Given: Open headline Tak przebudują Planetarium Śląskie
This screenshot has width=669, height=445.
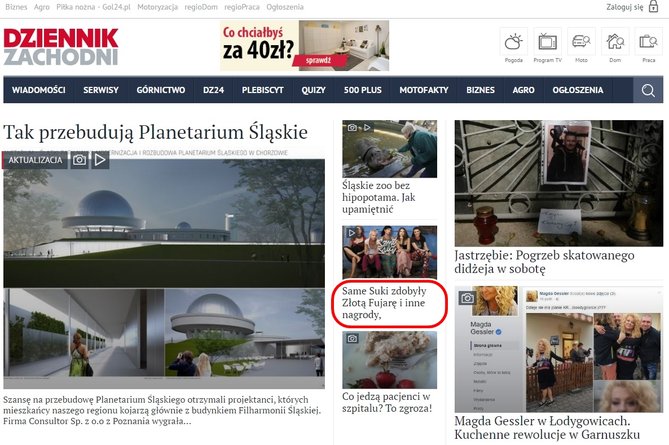Looking at the screenshot, I should point(155,132).
